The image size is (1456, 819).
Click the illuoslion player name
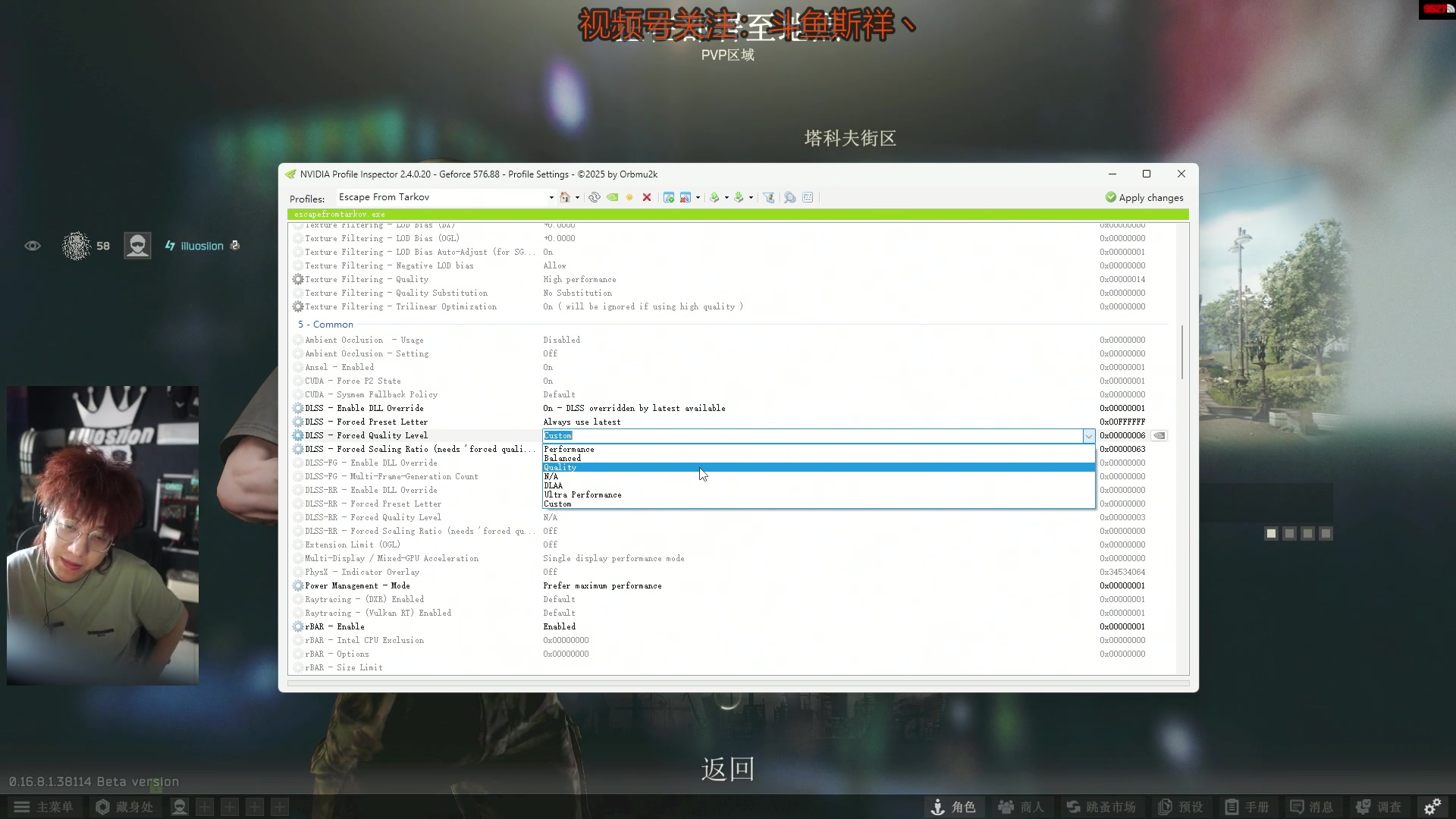point(202,246)
